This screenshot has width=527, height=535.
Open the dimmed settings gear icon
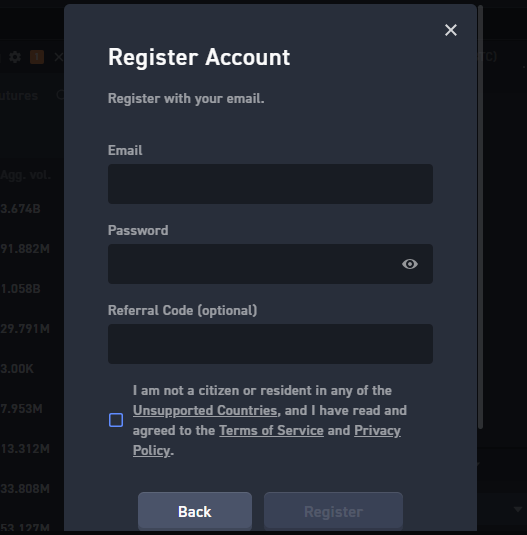click(x=15, y=57)
